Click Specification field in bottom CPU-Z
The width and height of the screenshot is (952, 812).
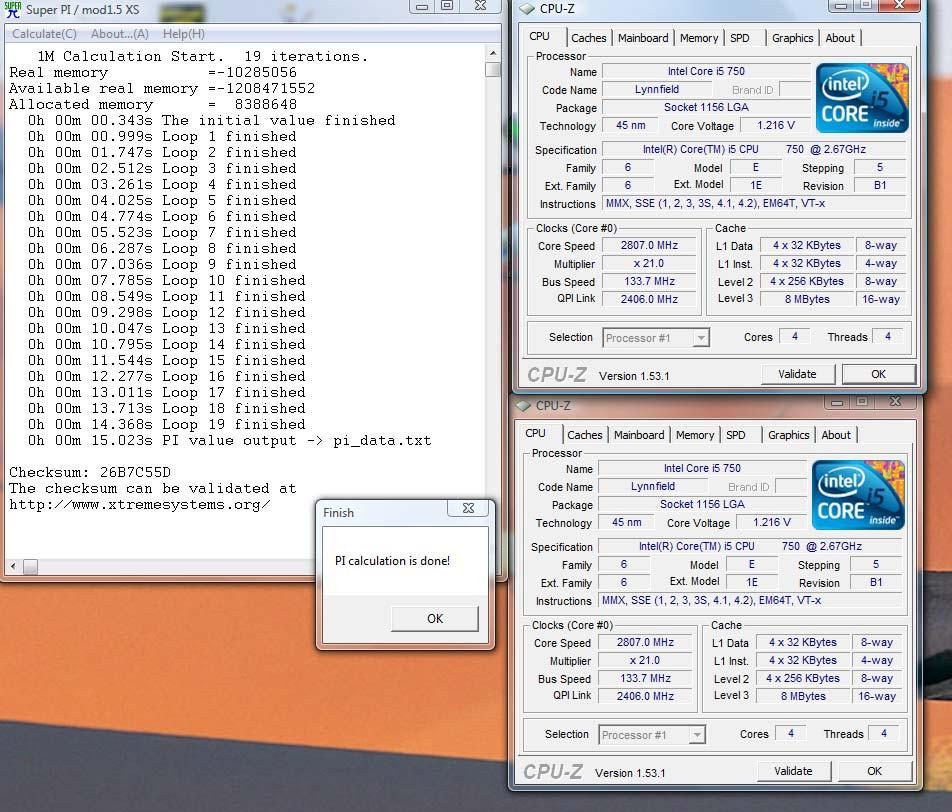pos(750,547)
